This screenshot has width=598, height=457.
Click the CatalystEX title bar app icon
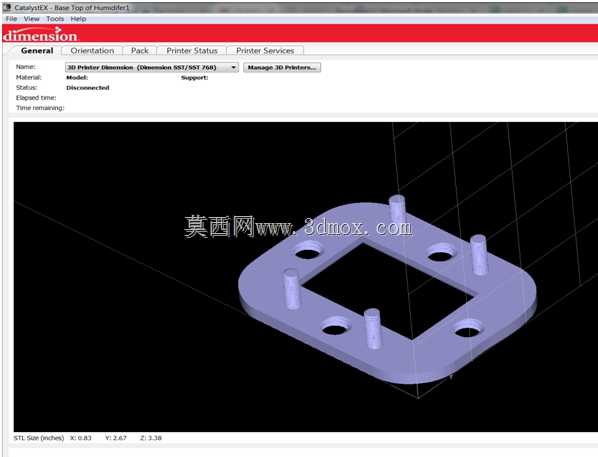click(7, 7)
